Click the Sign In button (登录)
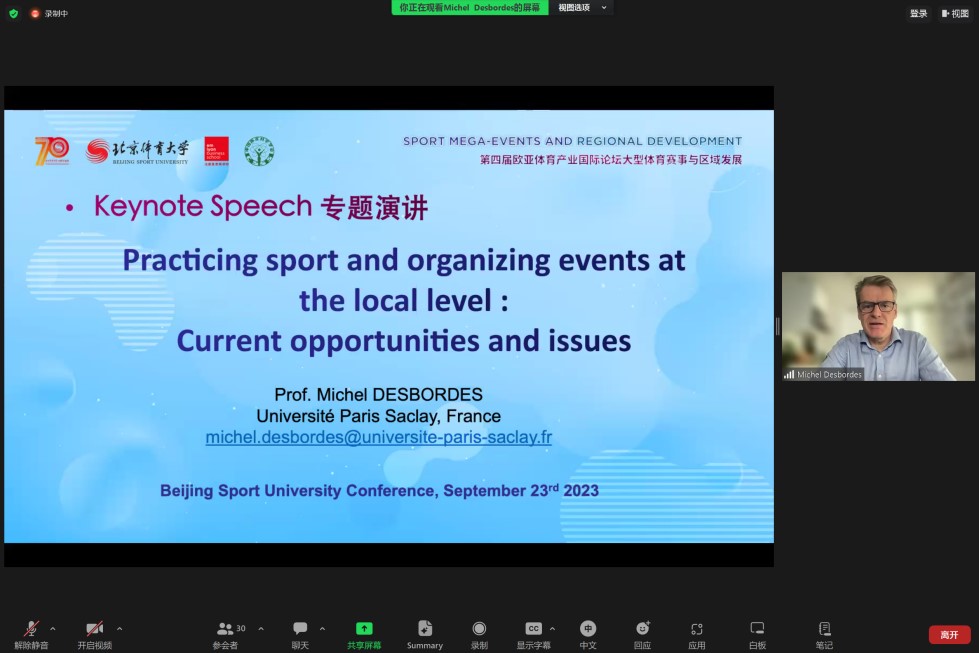Image resolution: width=979 pixels, height=653 pixels. [x=918, y=13]
